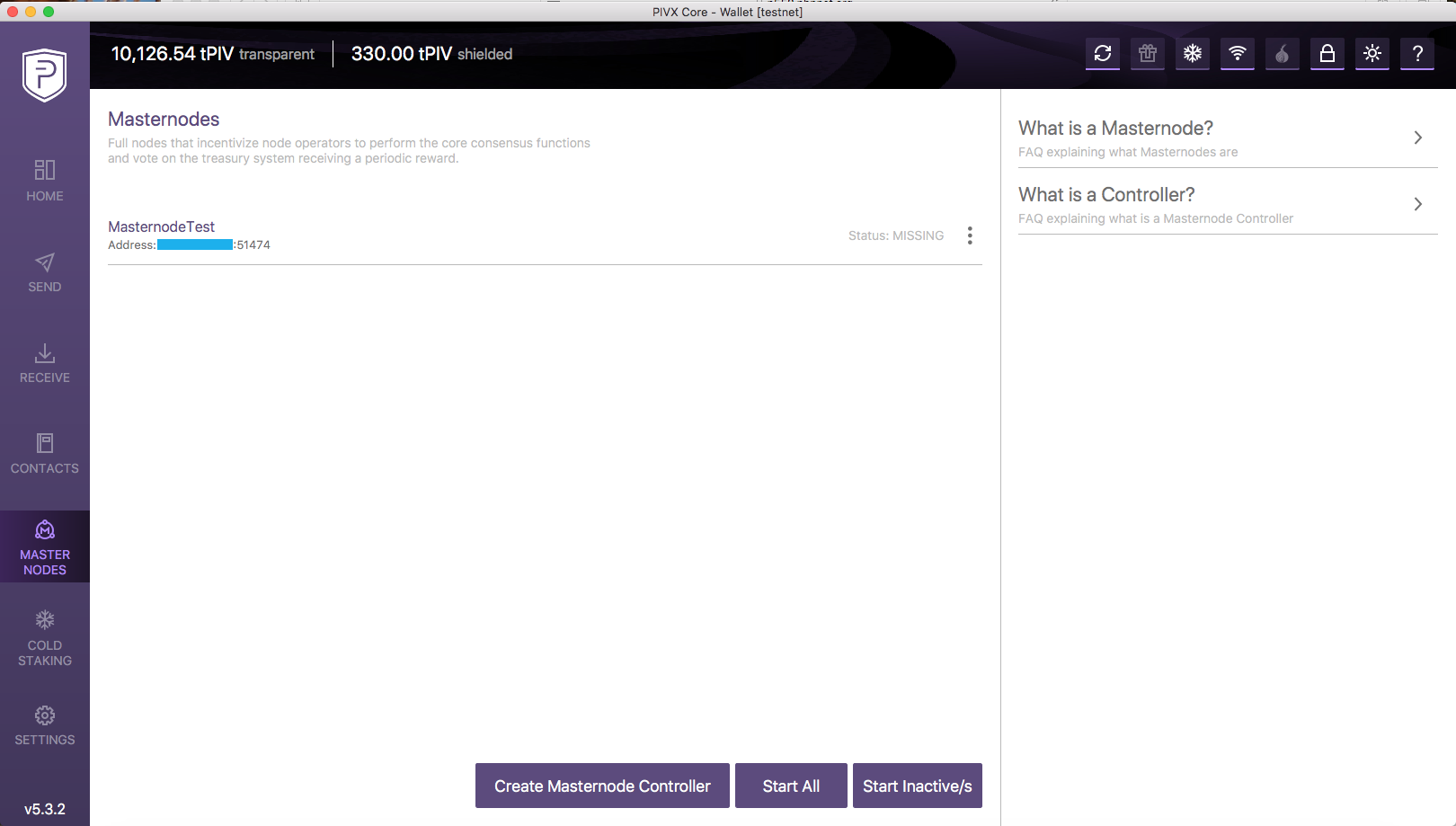Go to the Send section
Viewport: 1456px width, 826px height.
tap(45, 272)
